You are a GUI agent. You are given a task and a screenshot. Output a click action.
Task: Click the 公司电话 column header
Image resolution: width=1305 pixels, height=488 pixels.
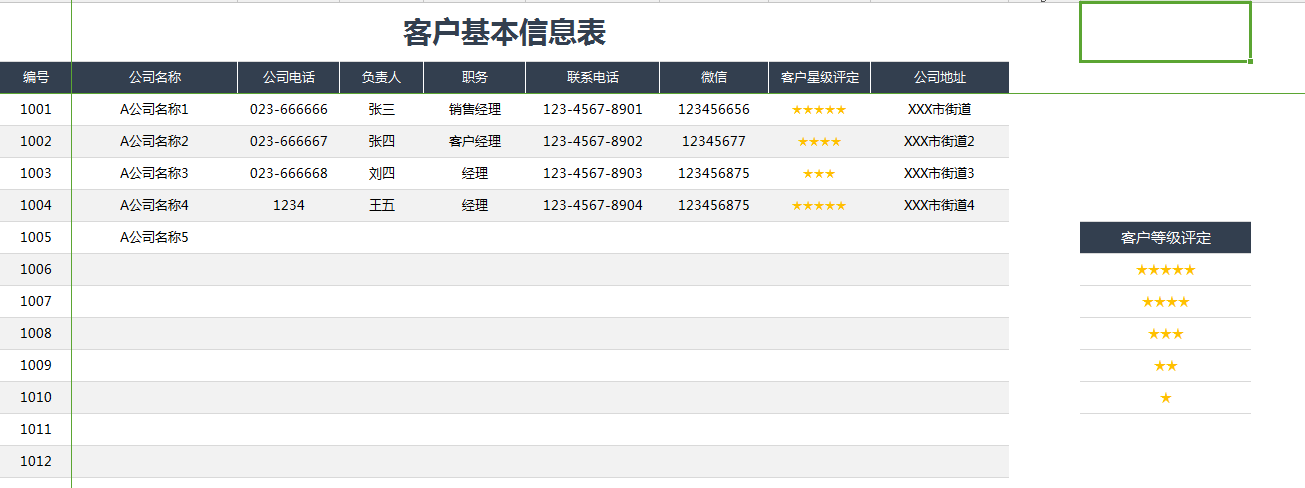point(289,77)
